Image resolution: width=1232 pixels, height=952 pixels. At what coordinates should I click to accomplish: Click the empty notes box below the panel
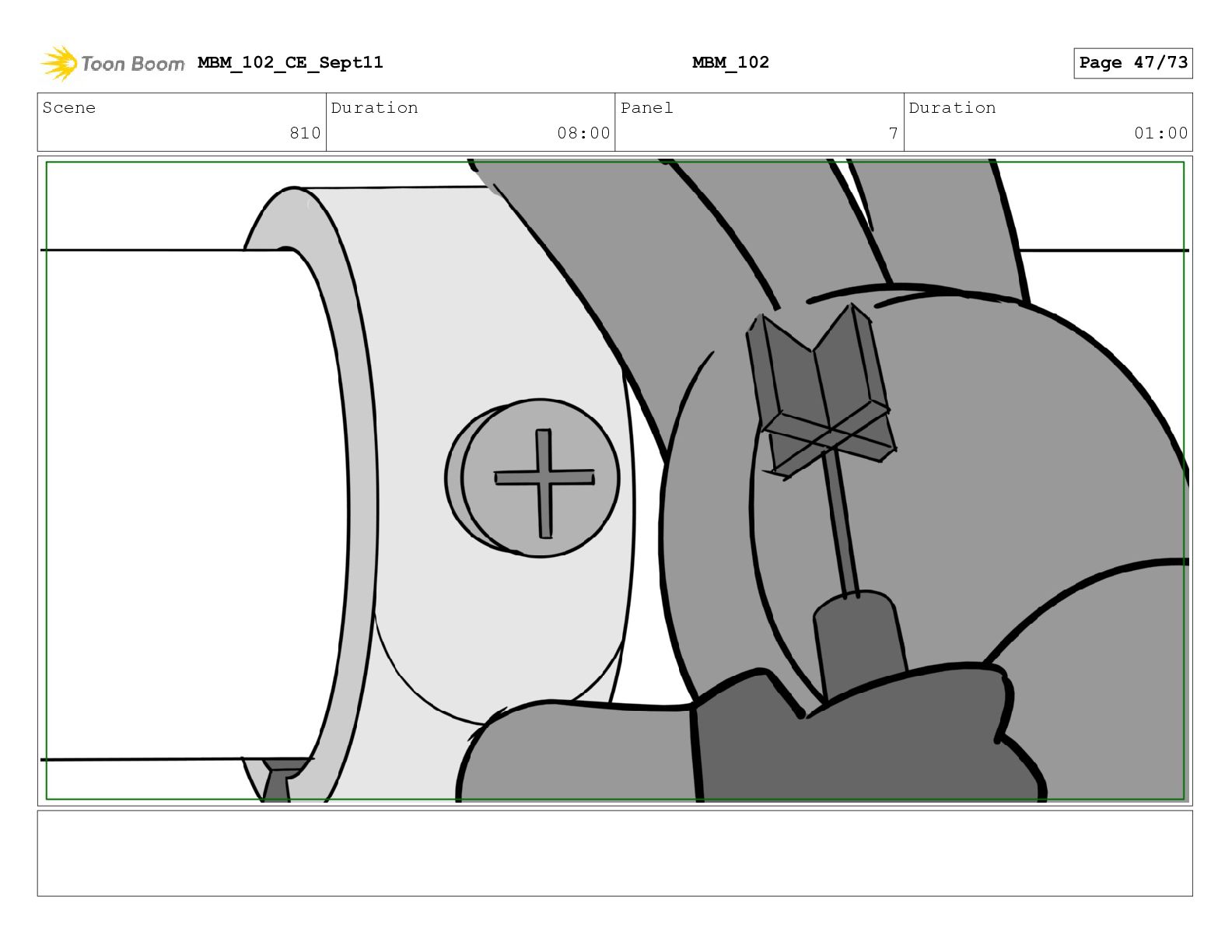[x=614, y=853]
